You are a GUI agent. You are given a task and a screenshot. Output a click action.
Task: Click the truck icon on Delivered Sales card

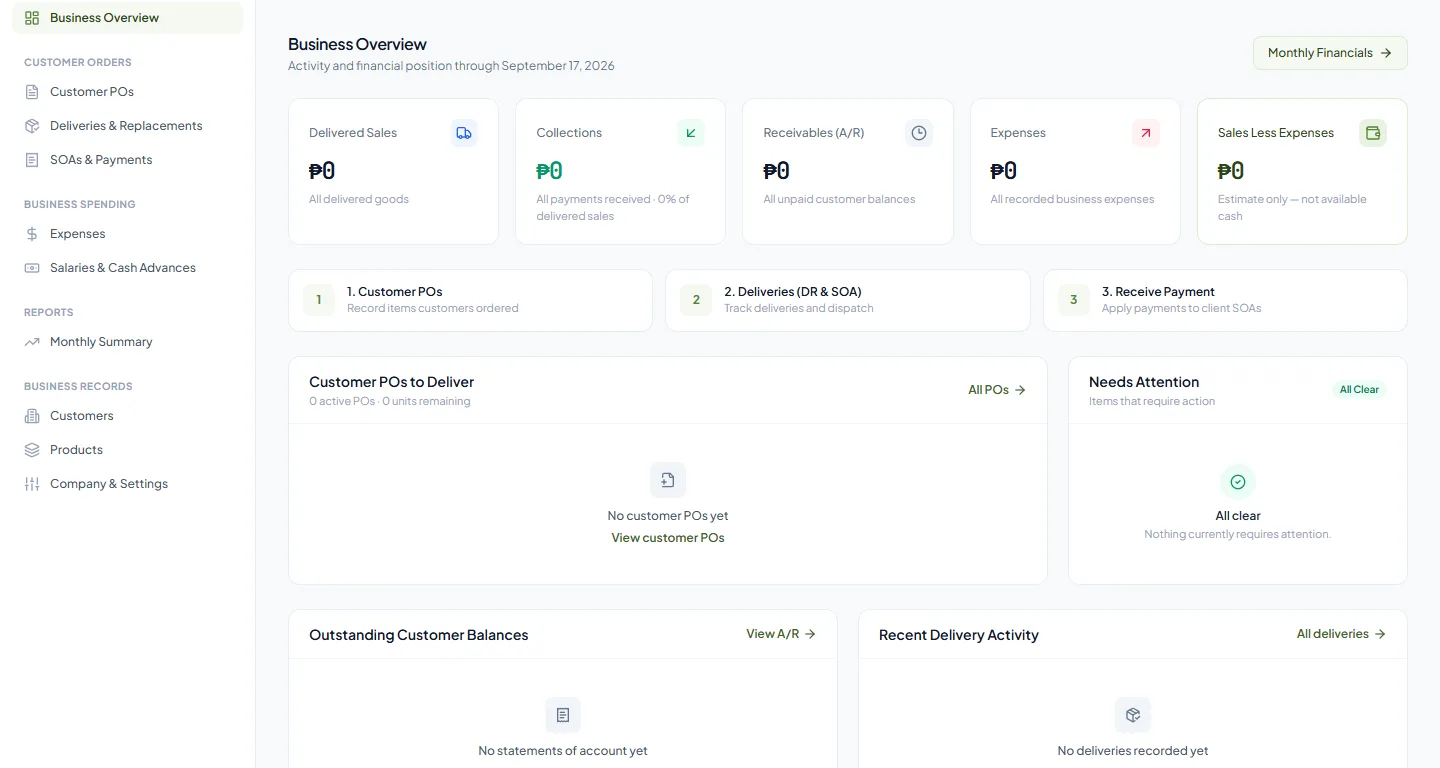pos(464,133)
